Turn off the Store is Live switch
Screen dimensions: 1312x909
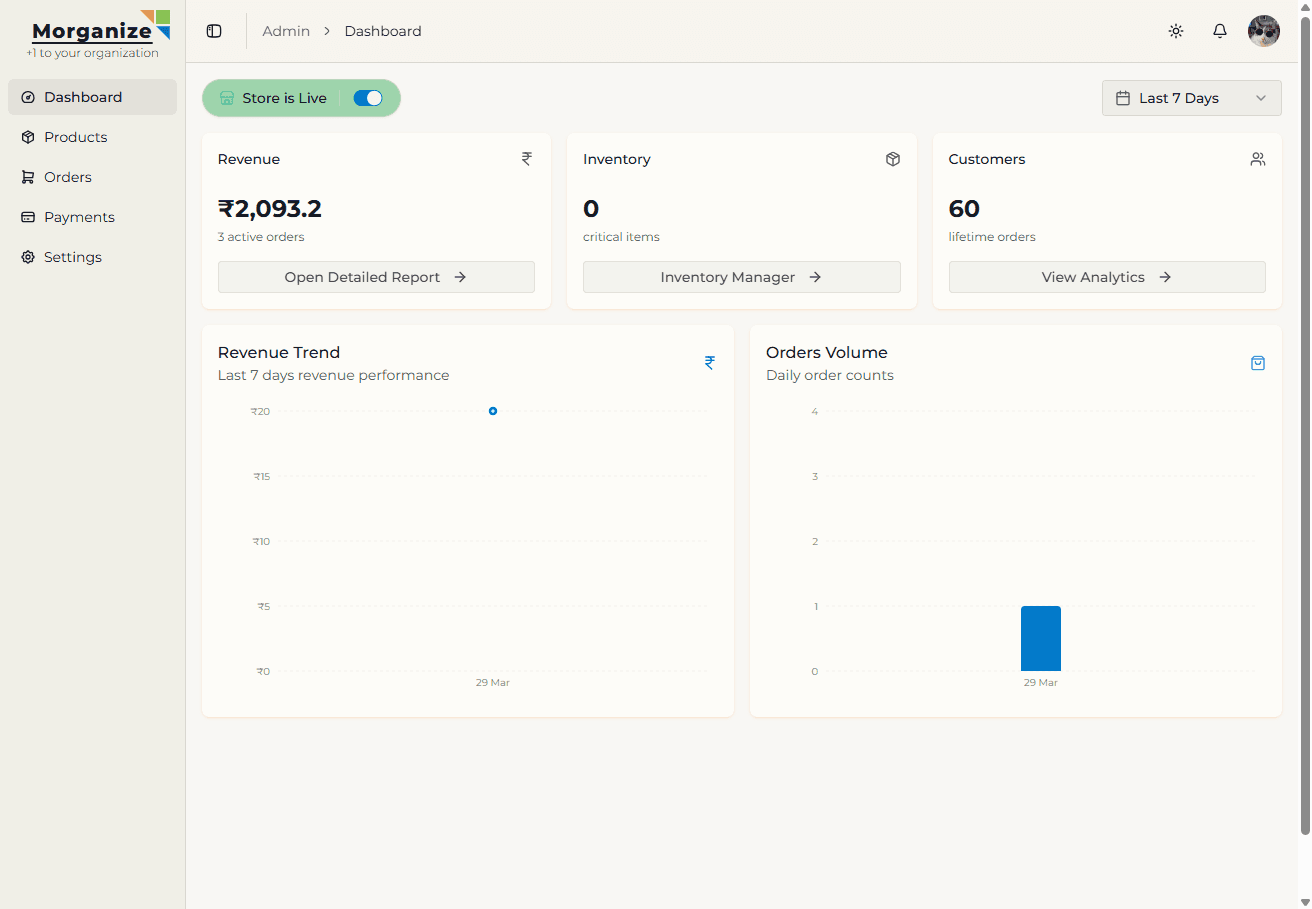[x=368, y=98]
